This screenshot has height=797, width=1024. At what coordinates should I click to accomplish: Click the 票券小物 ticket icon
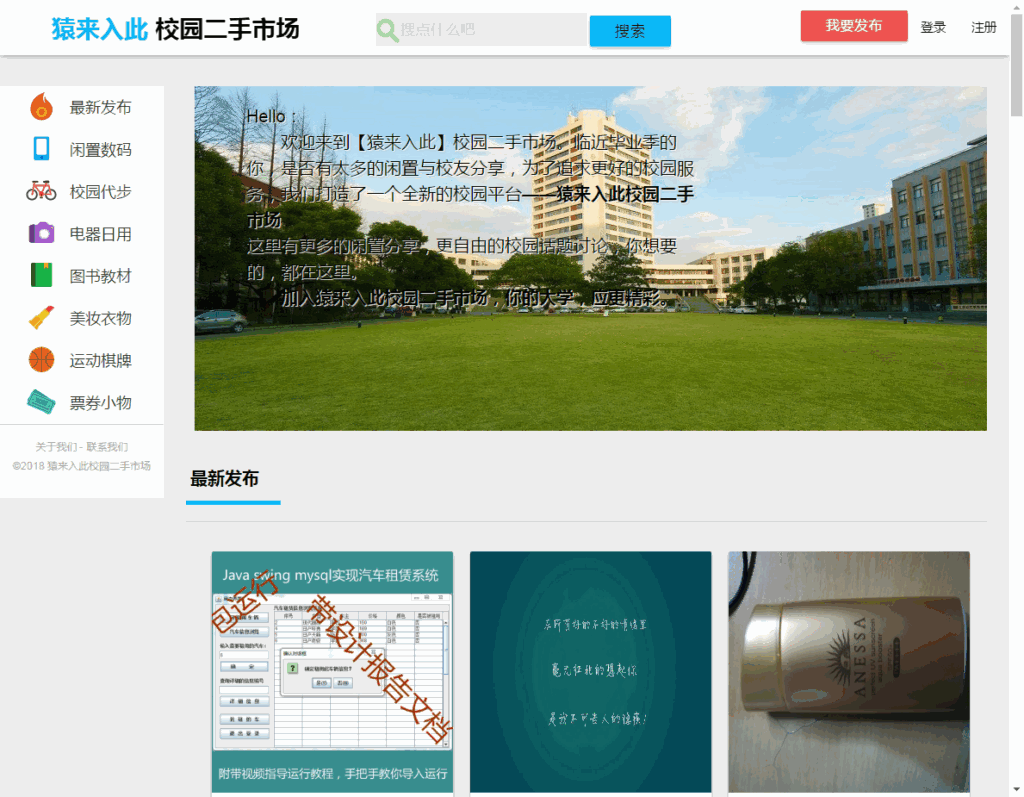pos(41,401)
